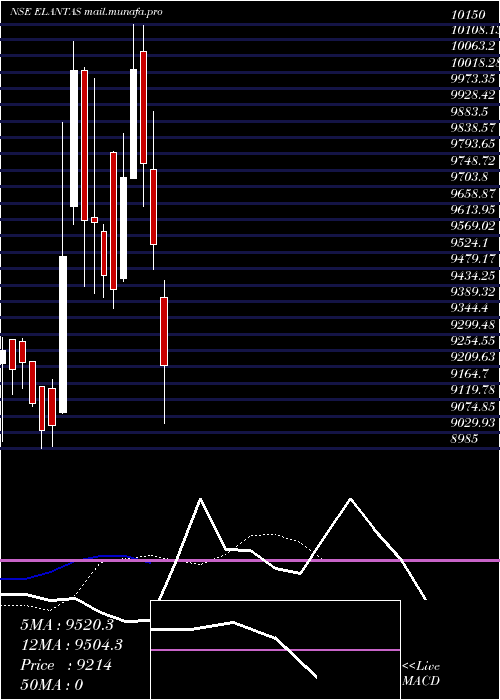Select the 9524.1 price level label

[x=469, y=242]
